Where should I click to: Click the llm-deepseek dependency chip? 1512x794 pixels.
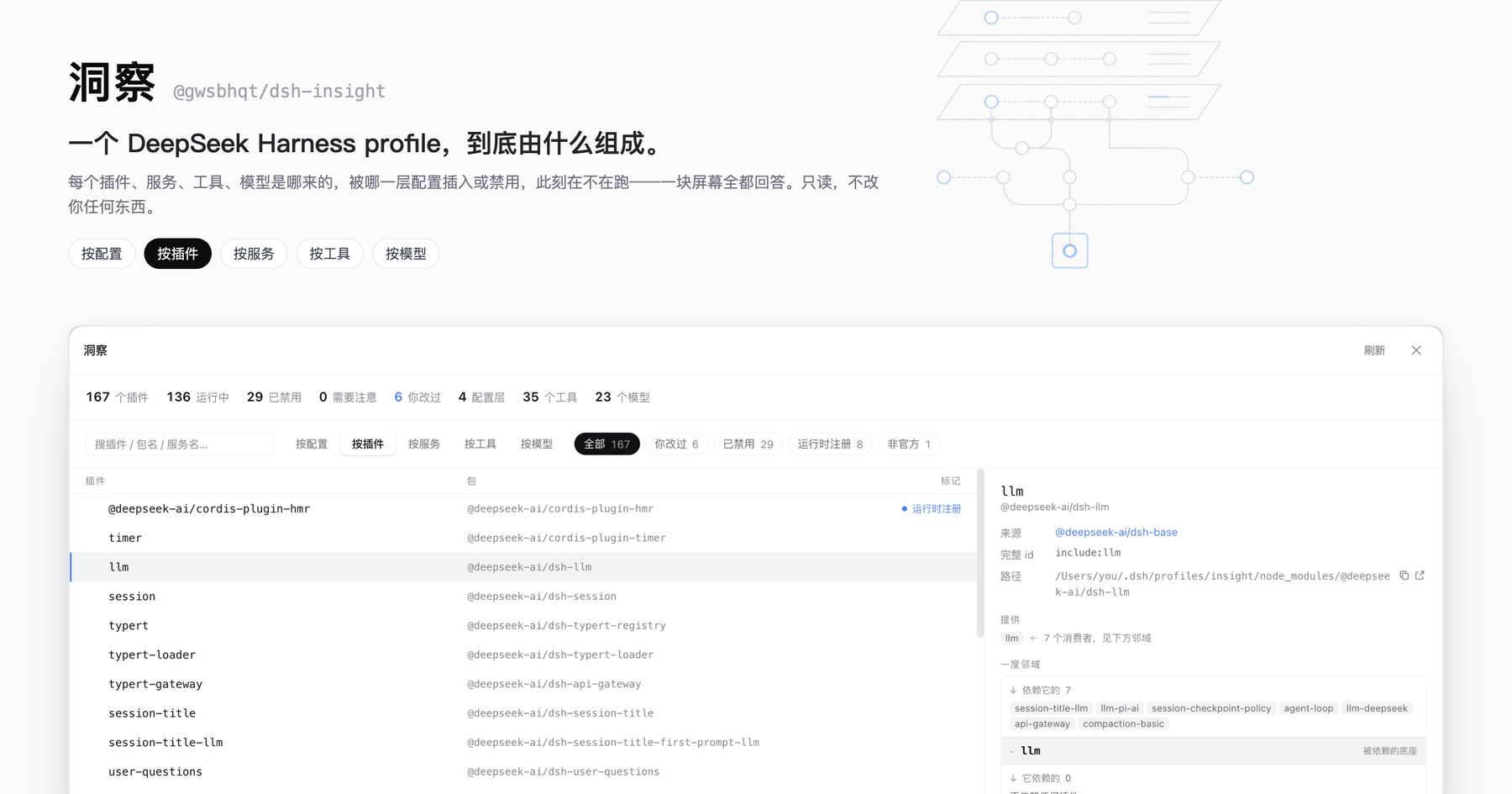click(1377, 708)
